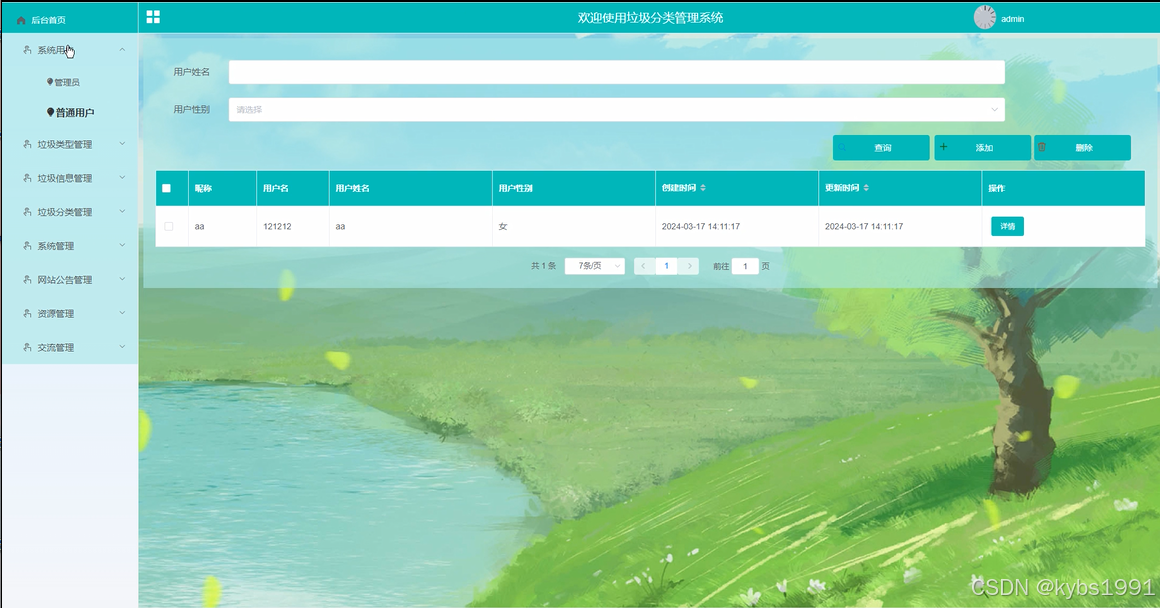The height and width of the screenshot is (608, 1160).
Task: Expand the 资源管理 chevron
Action: [x=122, y=313]
